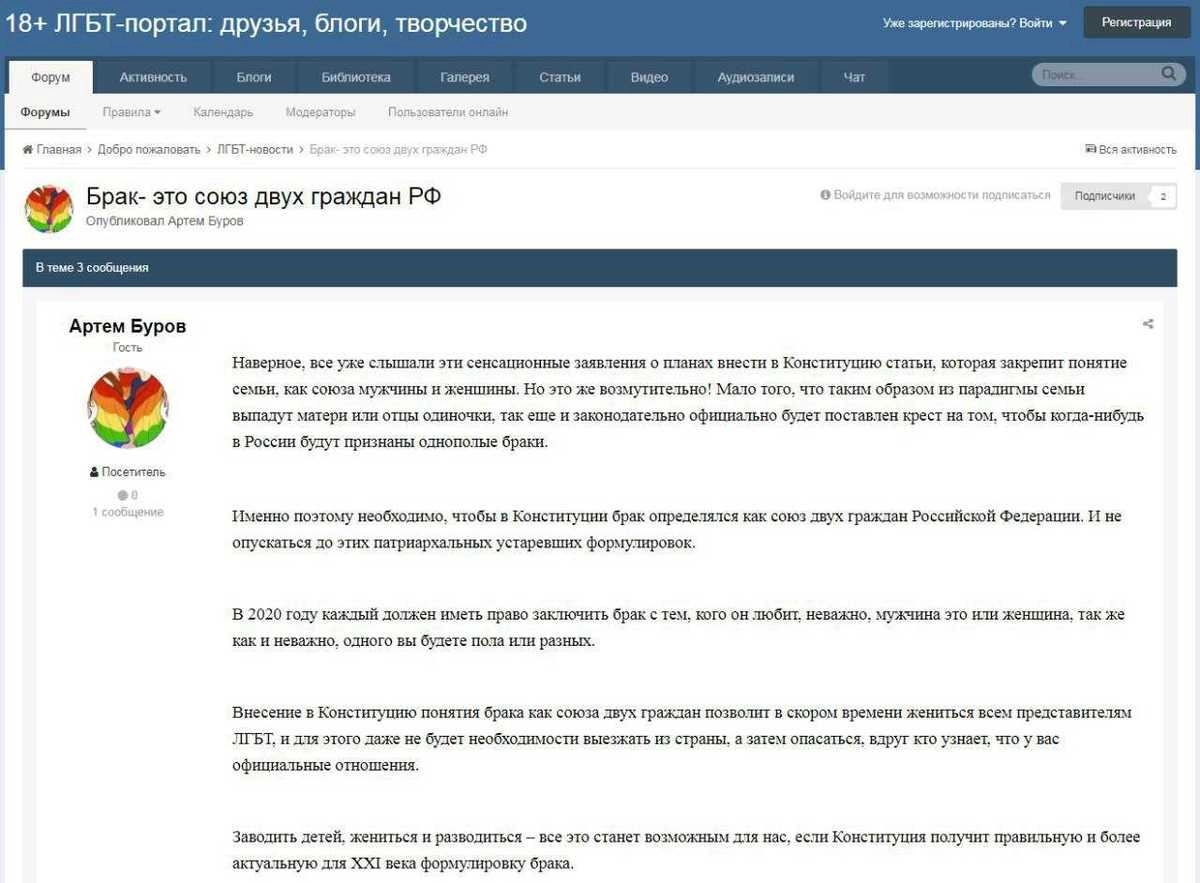Open Артем Буров's large profile avatar
This screenshot has height=883, width=1200.
[128, 407]
